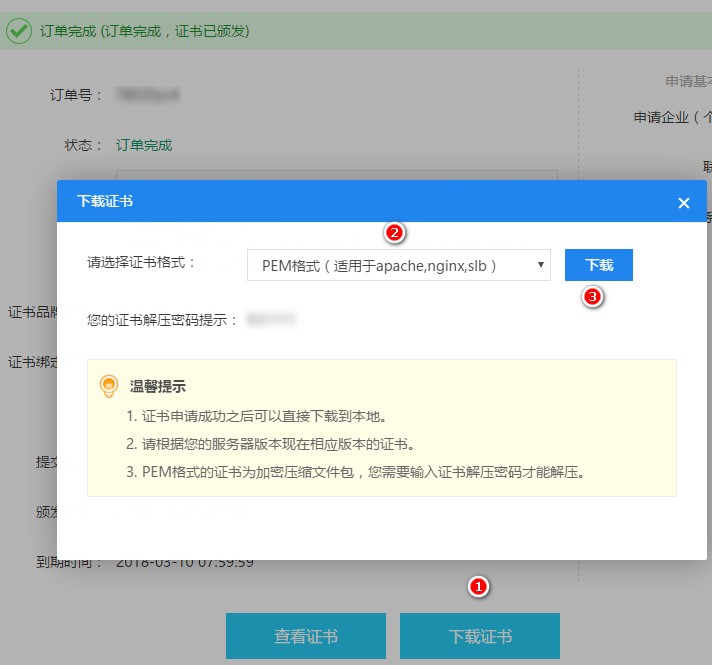Click the 查看证书 button

(306, 636)
